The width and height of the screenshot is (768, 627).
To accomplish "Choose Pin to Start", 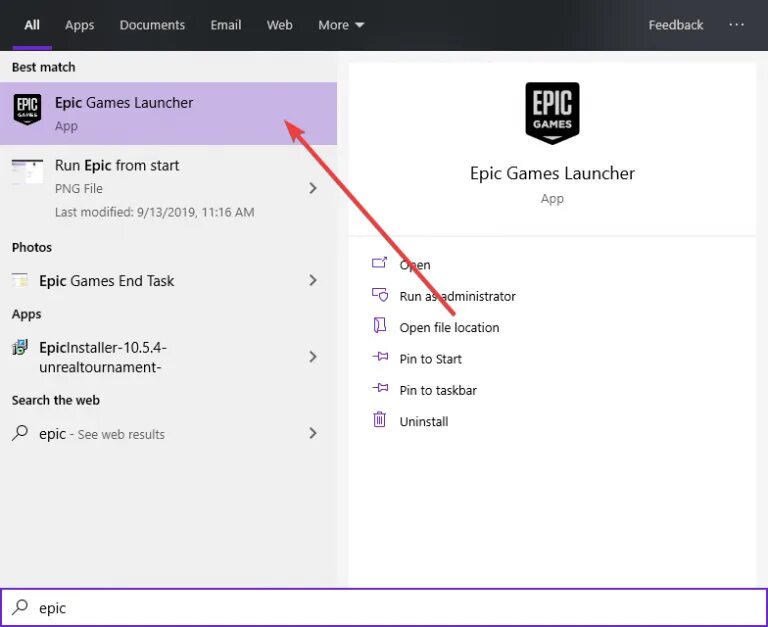I will 431,359.
